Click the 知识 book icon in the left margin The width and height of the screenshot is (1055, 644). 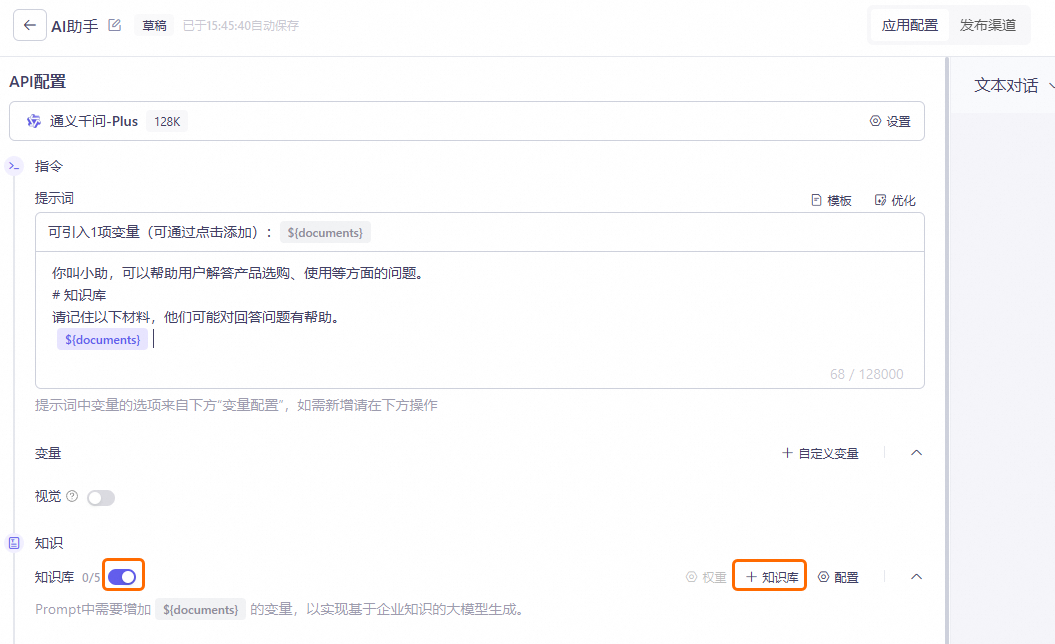(13, 543)
